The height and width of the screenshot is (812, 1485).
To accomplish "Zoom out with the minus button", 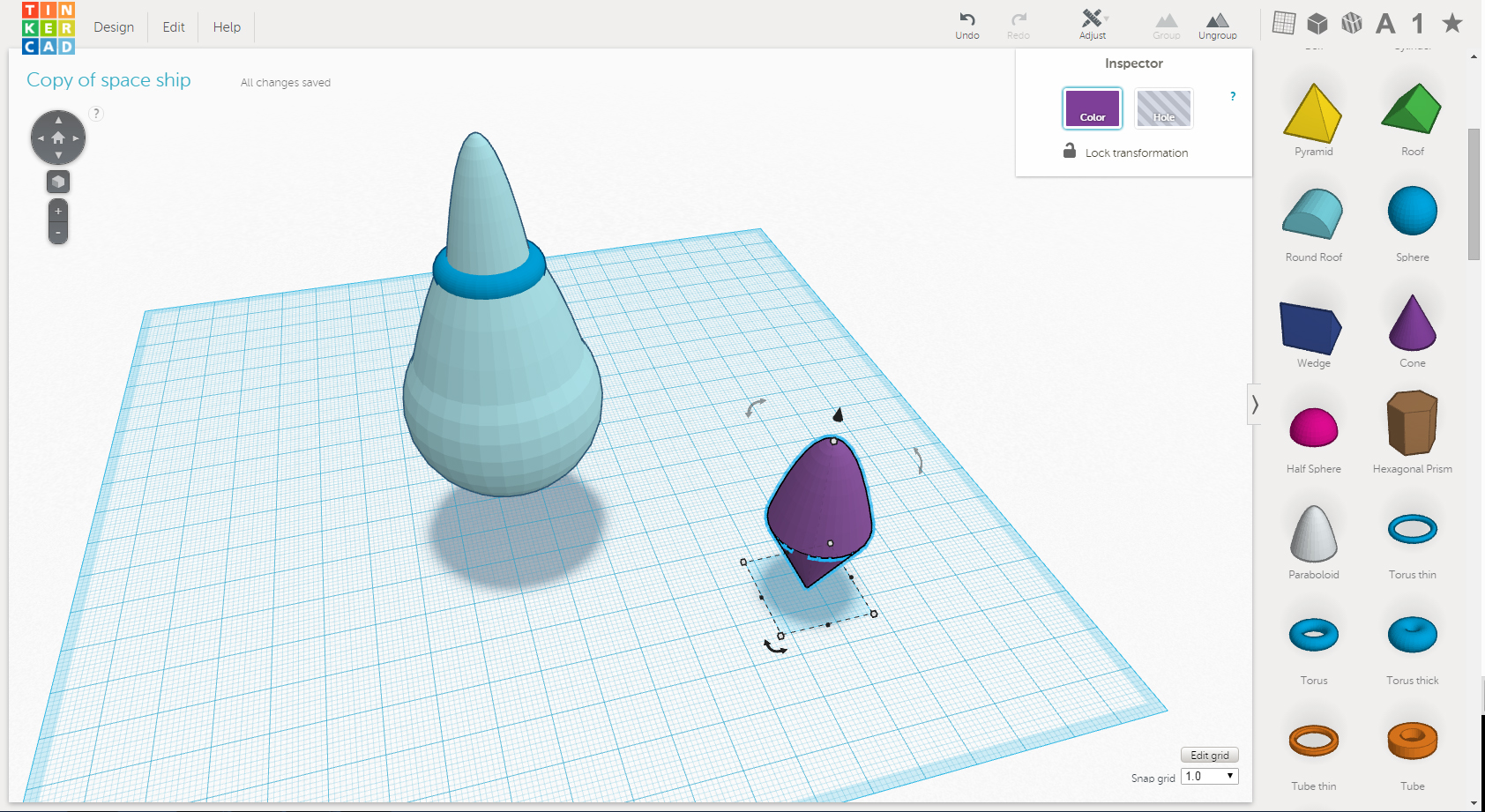I will pyautogui.click(x=58, y=233).
